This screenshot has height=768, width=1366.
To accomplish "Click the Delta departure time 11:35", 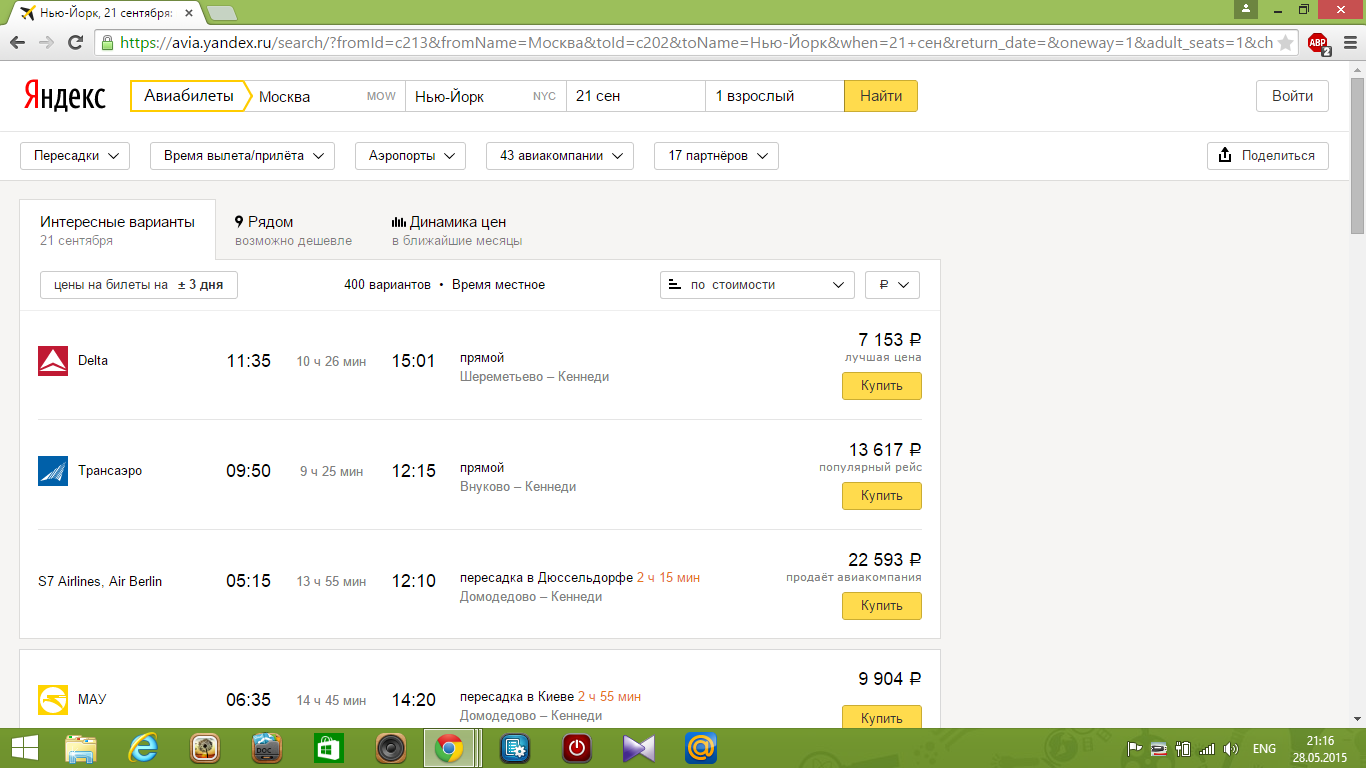I will [x=249, y=361].
